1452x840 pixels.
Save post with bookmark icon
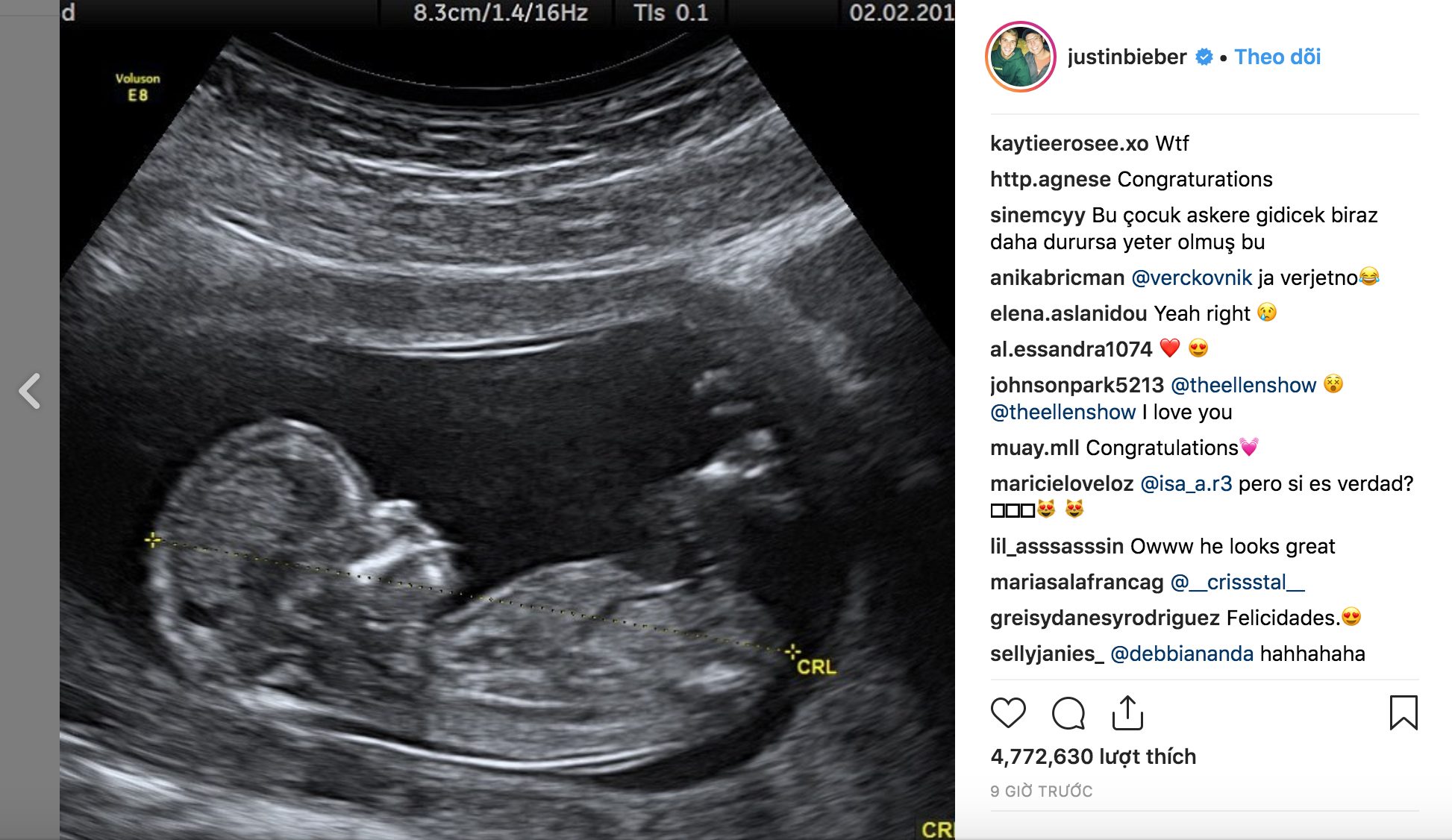pos(1404,712)
